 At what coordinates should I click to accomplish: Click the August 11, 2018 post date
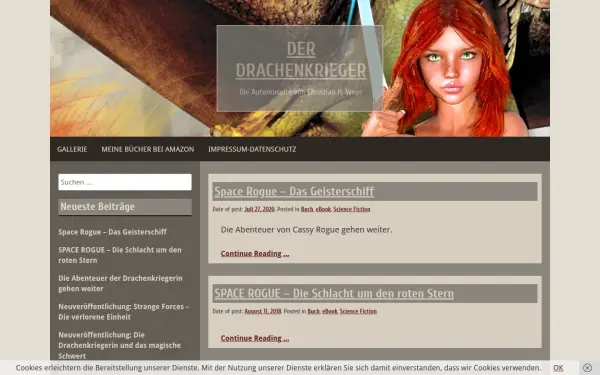click(x=263, y=311)
